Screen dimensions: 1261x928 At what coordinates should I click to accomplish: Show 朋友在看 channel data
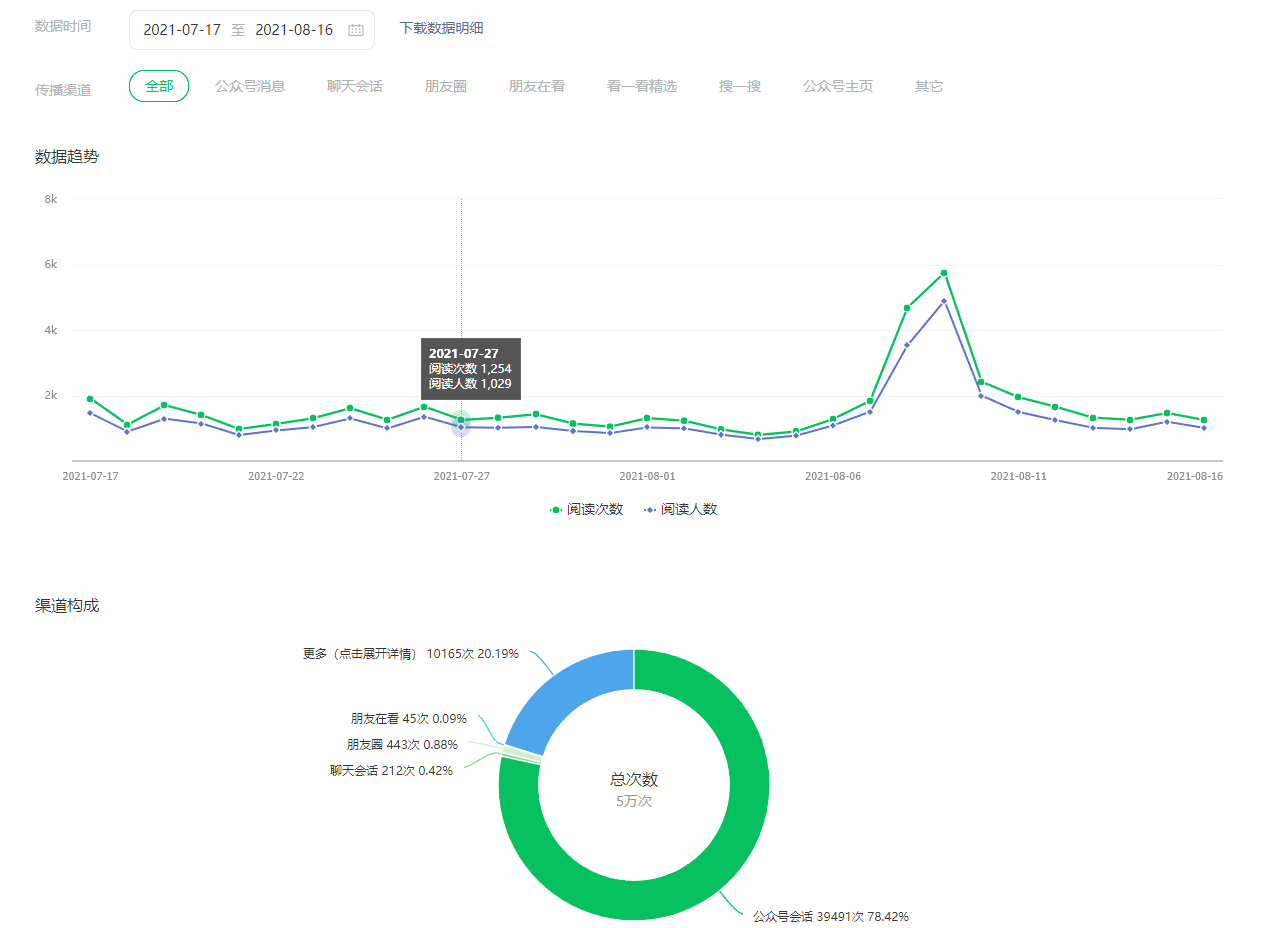(537, 86)
